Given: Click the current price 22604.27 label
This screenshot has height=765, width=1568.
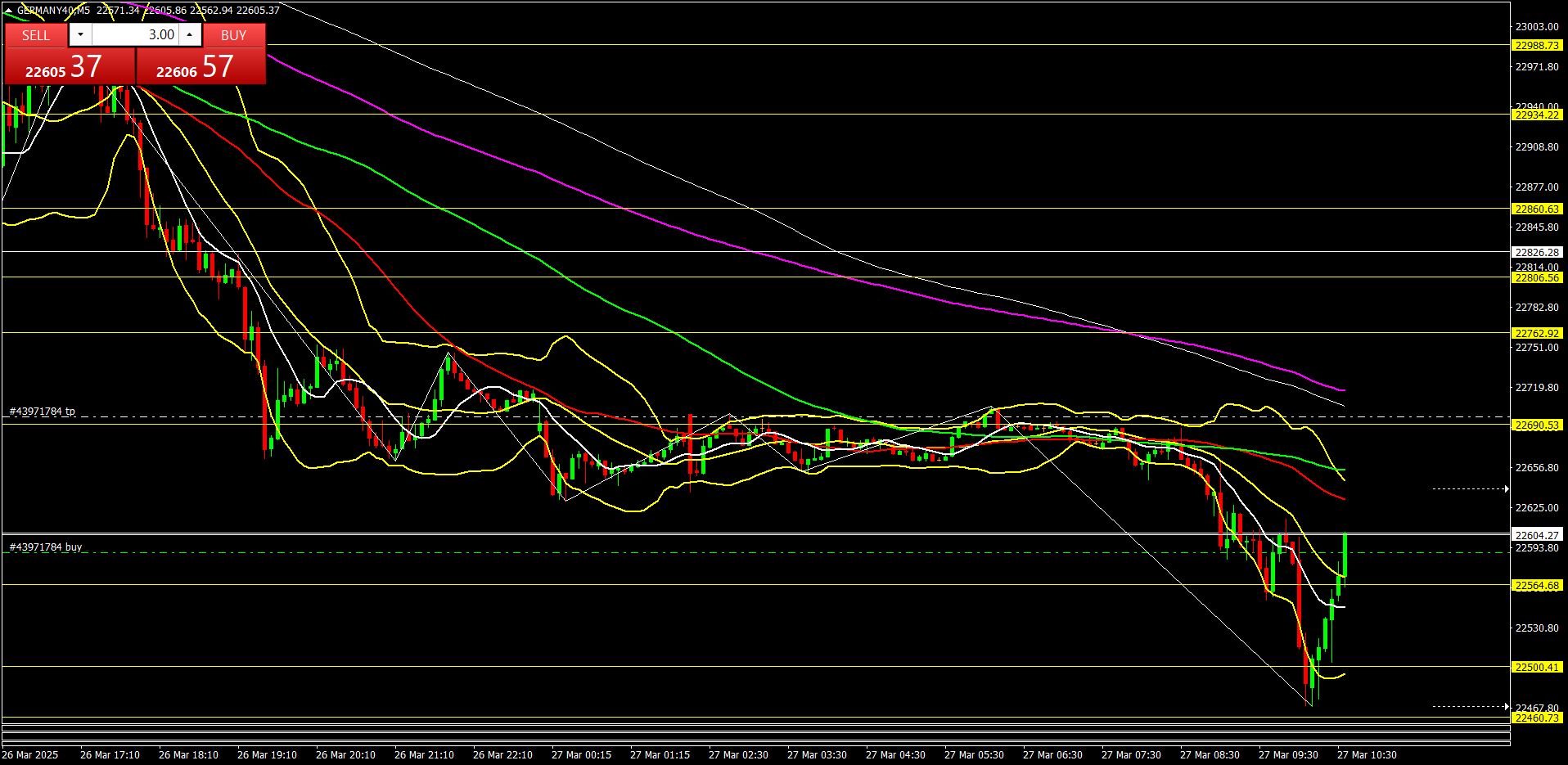Looking at the screenshot, I should point(1536,536).
